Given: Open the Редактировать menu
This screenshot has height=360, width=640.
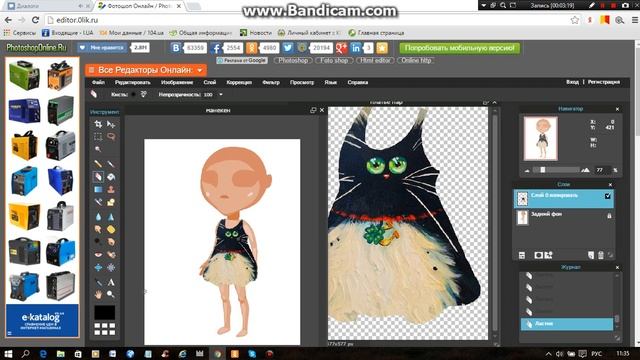Looking at the screenshot, I should 132,82.
